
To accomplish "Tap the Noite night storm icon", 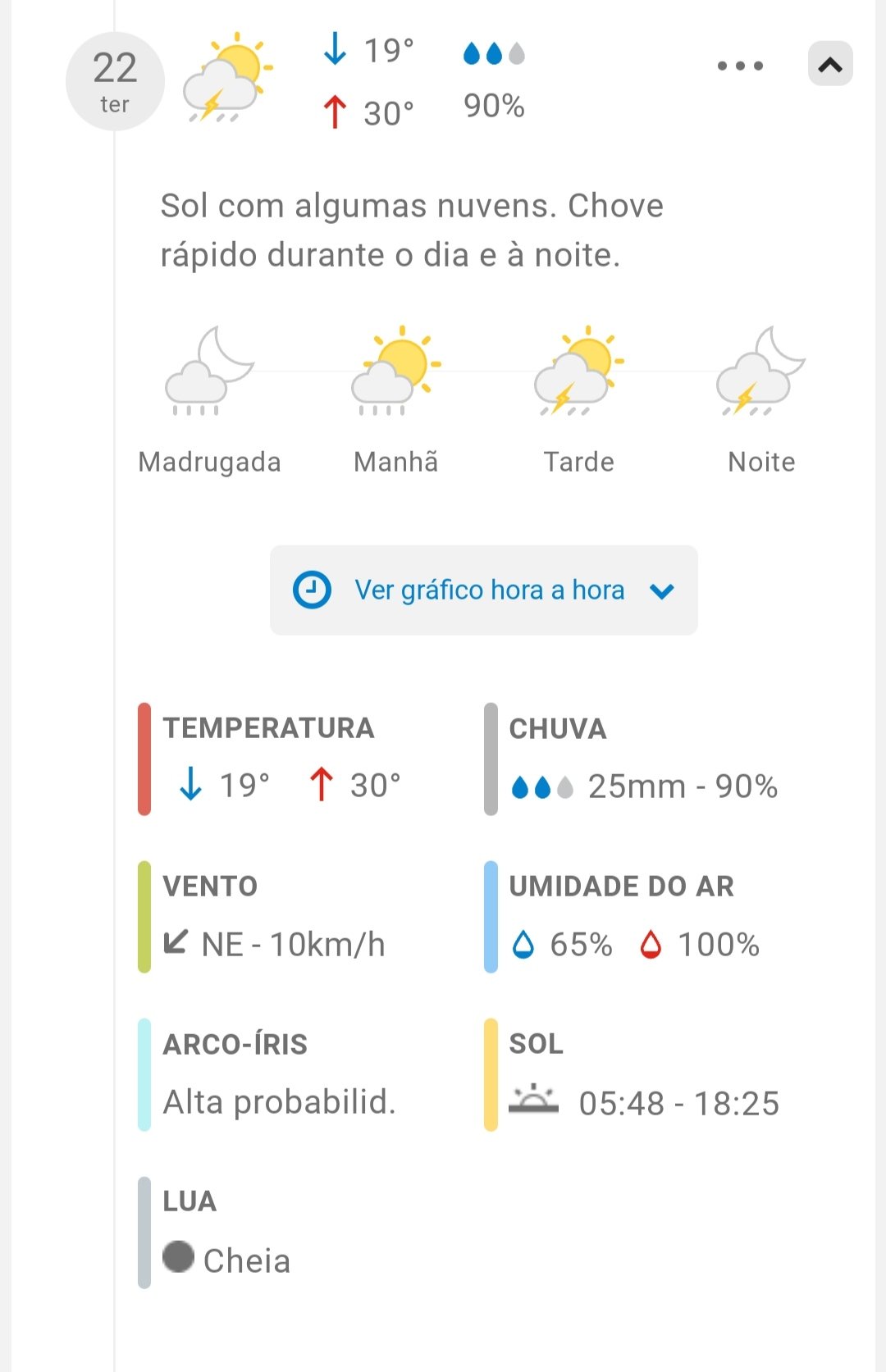I will pos(761,371).
